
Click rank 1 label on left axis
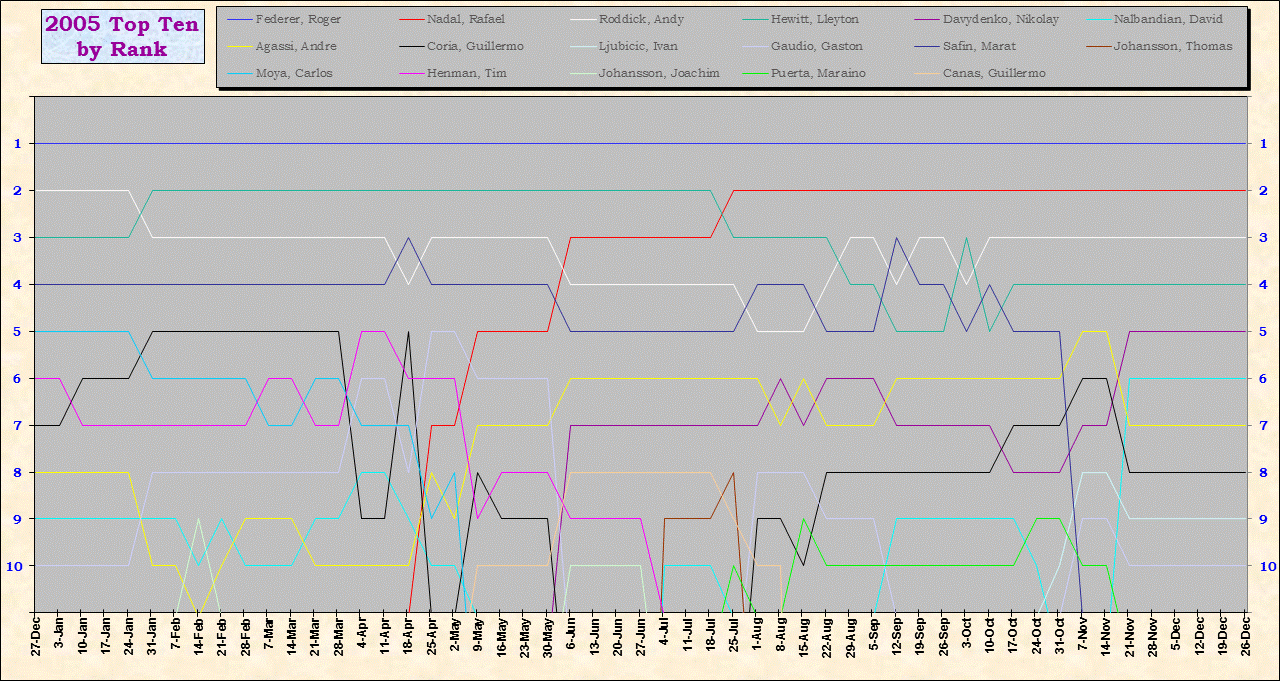(17, 144)
